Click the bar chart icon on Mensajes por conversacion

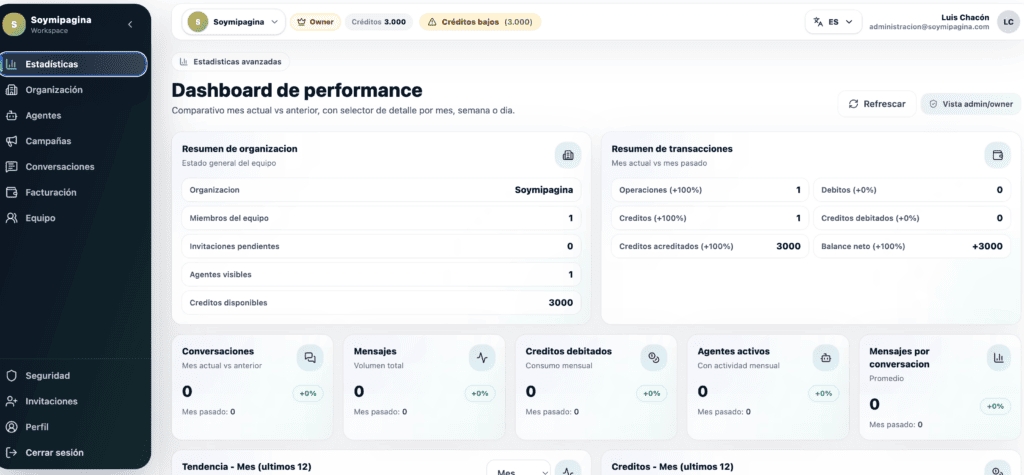(x=997, y=357)
